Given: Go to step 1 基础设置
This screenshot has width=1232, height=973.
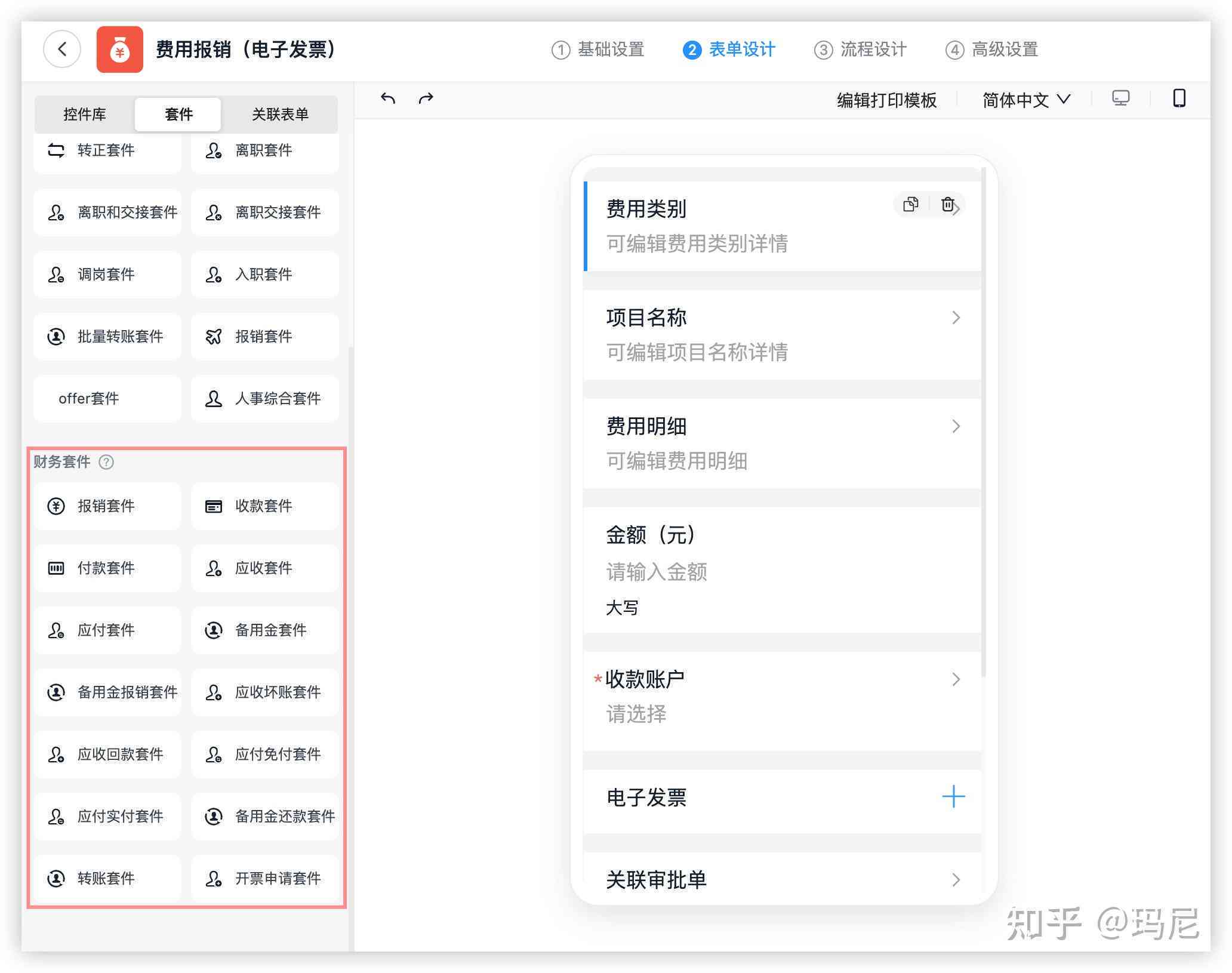Looking at the screenshot, I should pos(598,50).
